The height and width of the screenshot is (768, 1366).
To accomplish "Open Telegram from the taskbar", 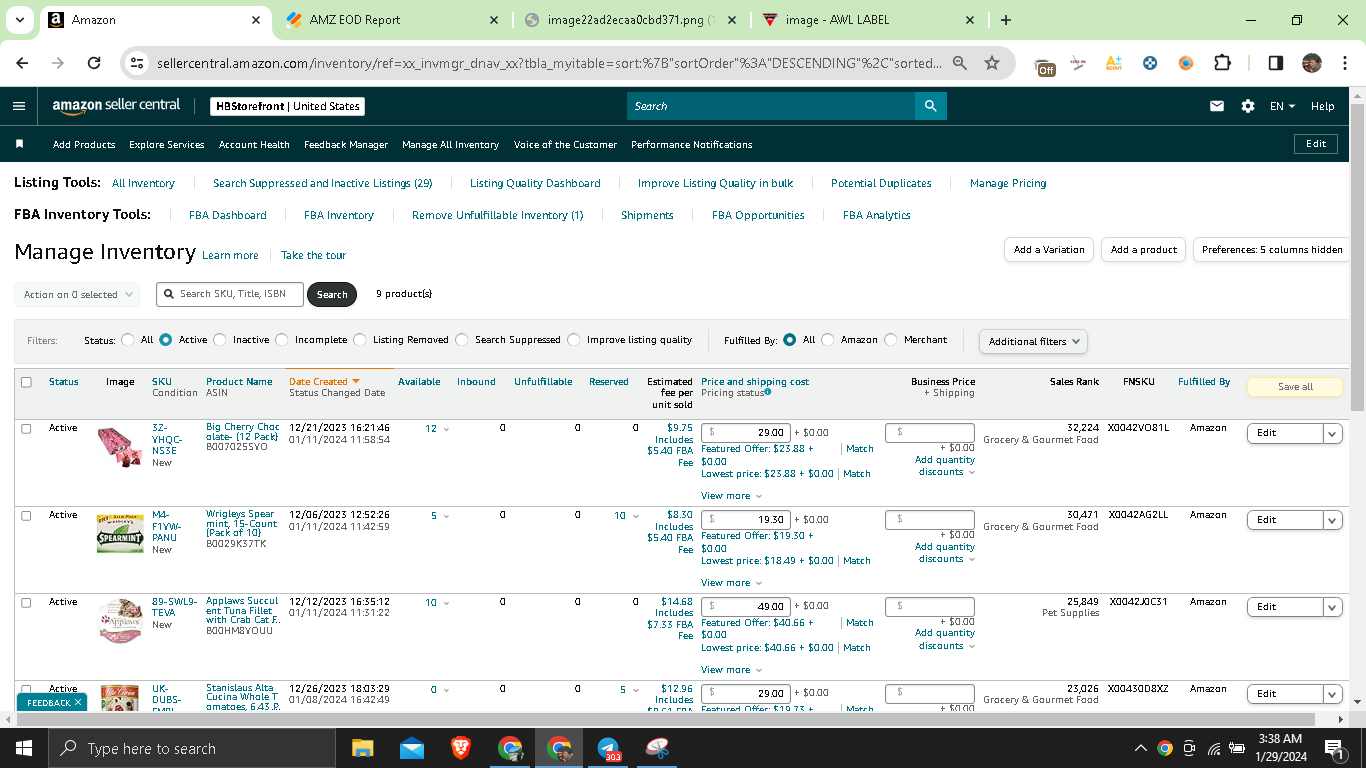I will click(x=608, y=748).
